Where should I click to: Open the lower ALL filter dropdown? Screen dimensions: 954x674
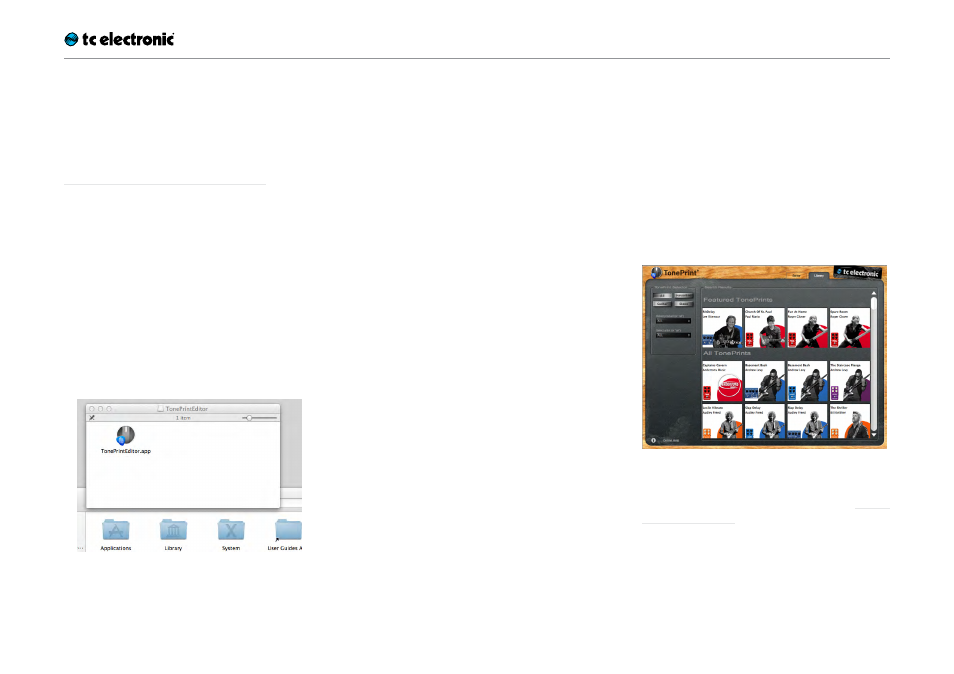673,335
